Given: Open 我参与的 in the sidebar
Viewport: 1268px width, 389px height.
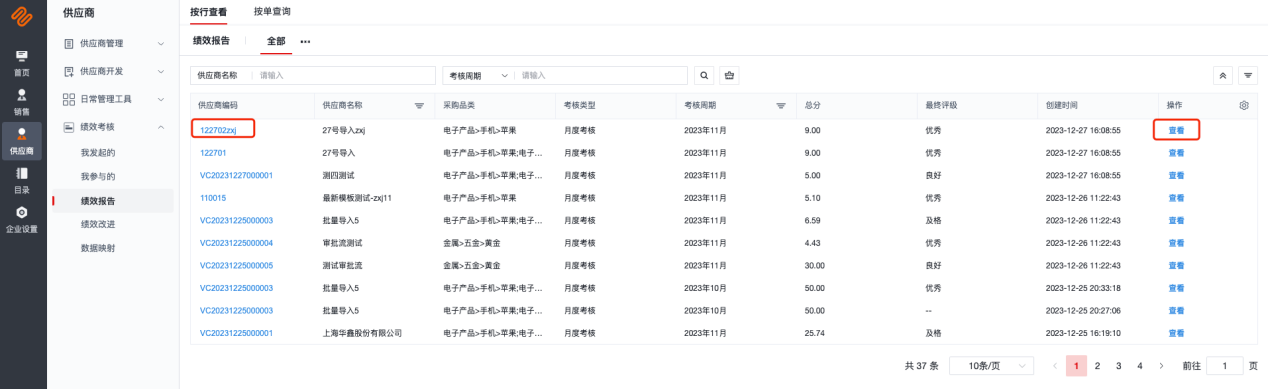Looking at the screenshot, I should coord(98,176).
